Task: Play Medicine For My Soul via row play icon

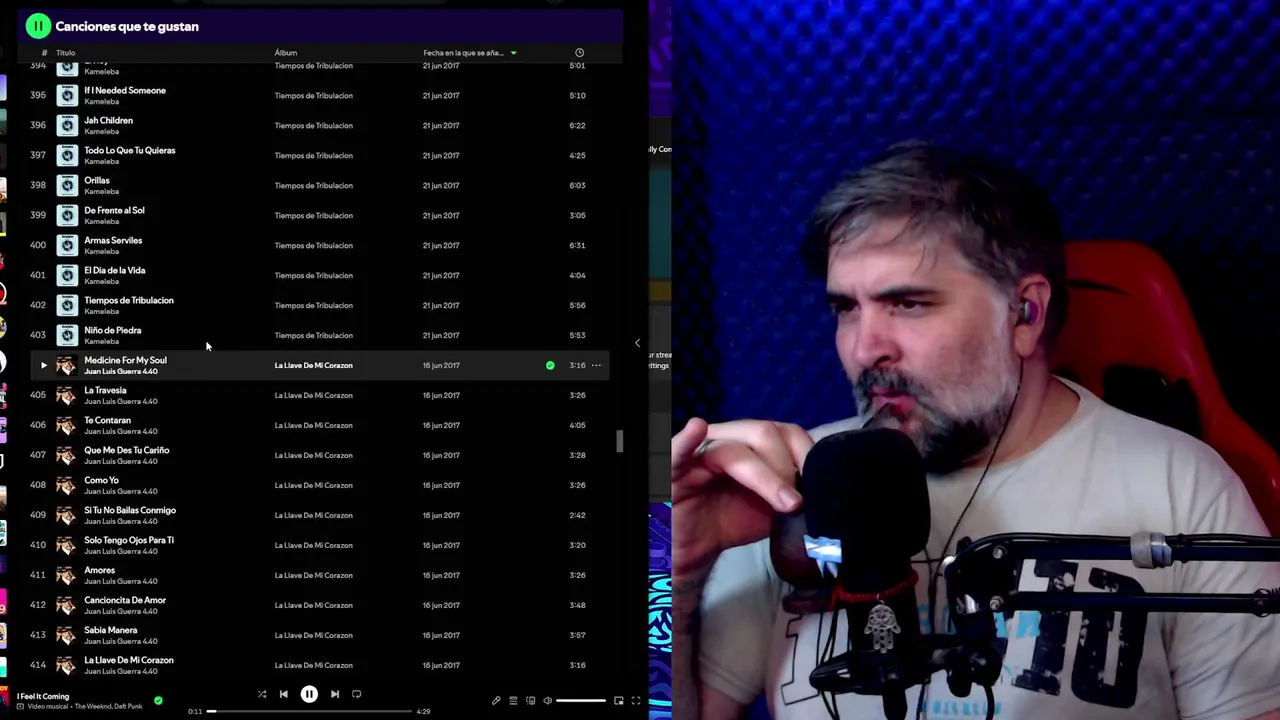Action: pyautogui.click(x=43, y=365)
